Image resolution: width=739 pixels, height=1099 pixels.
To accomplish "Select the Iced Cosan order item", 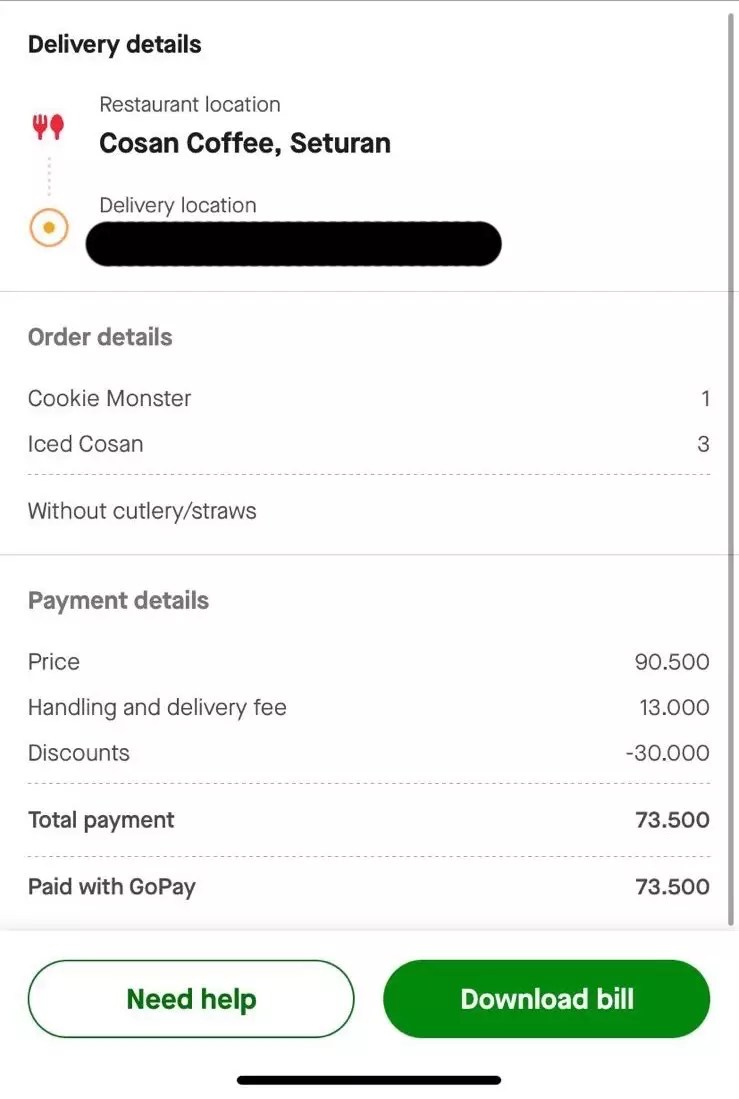I will click(x=85, y=444).
